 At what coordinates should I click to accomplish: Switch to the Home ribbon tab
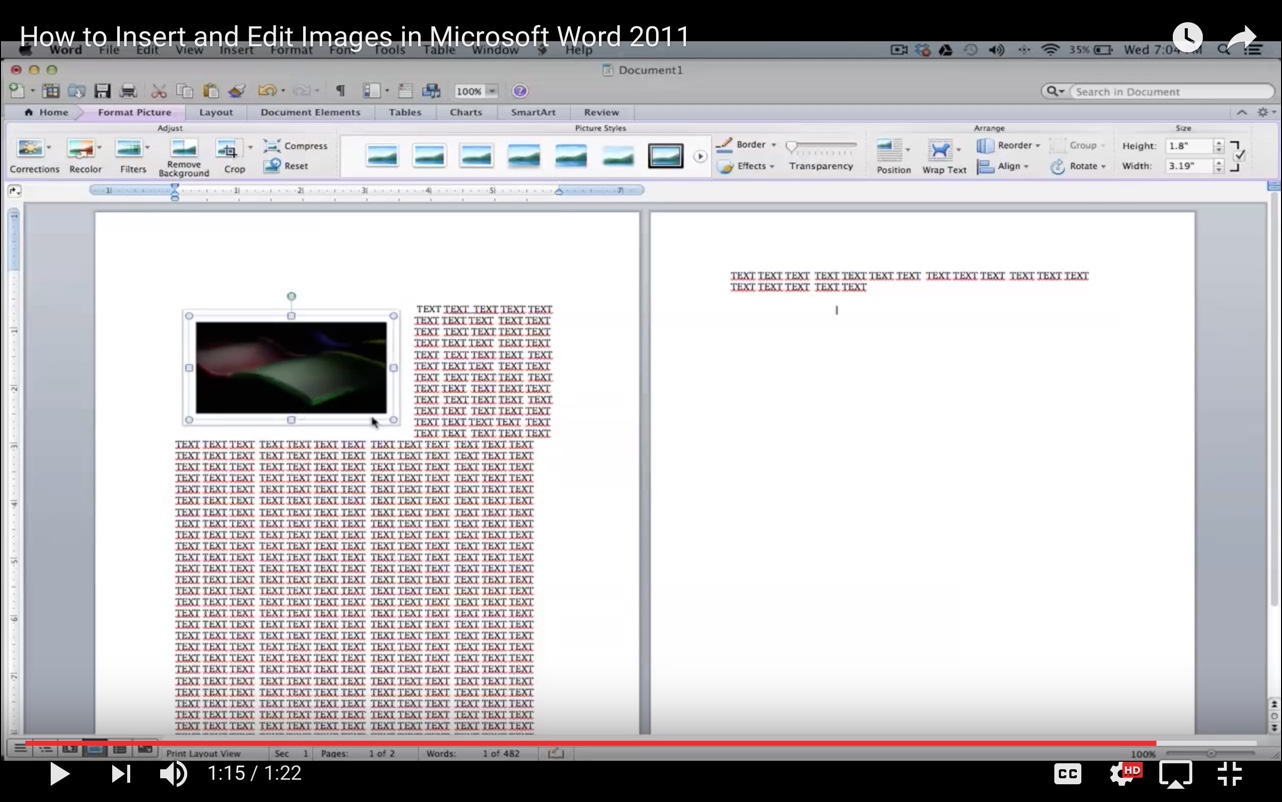click(x=46, y=112)
